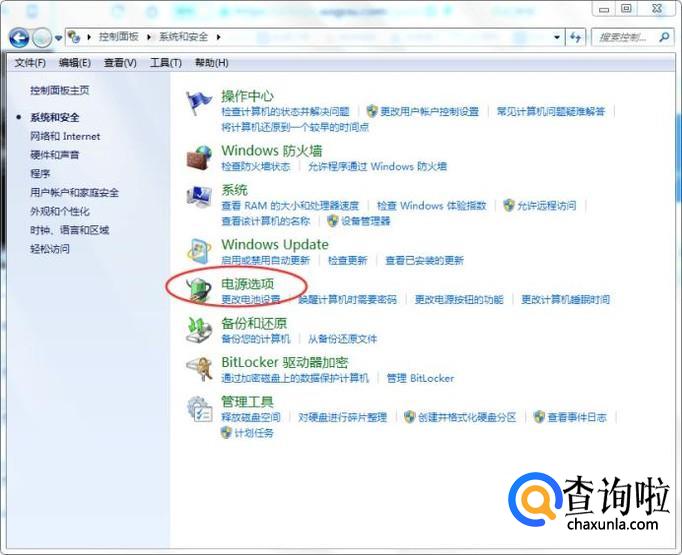Click 更改计算机睡眠时间 link
The image size is (682, 555).
[565, 299]
